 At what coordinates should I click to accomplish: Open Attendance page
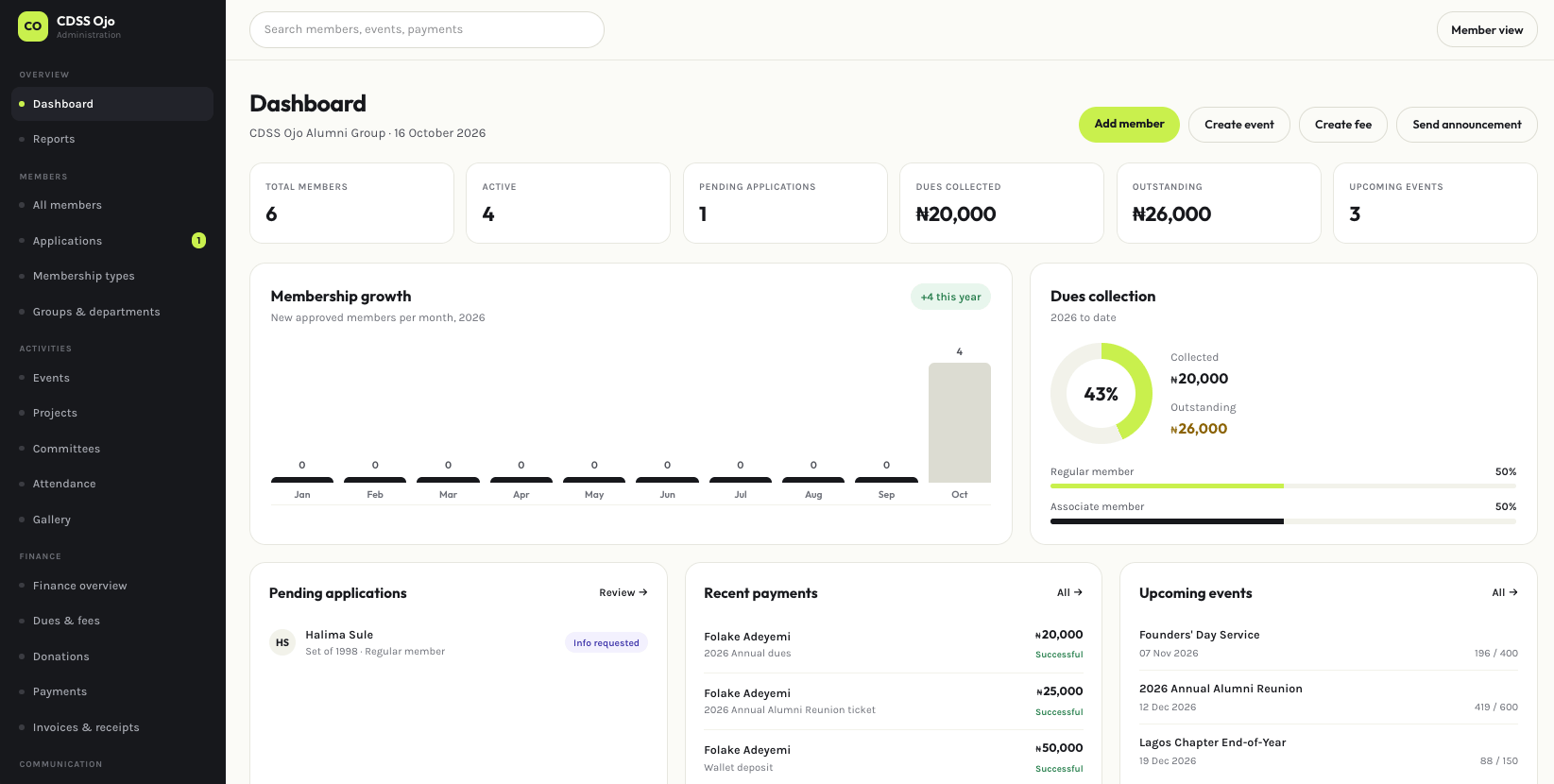(112, 484)
